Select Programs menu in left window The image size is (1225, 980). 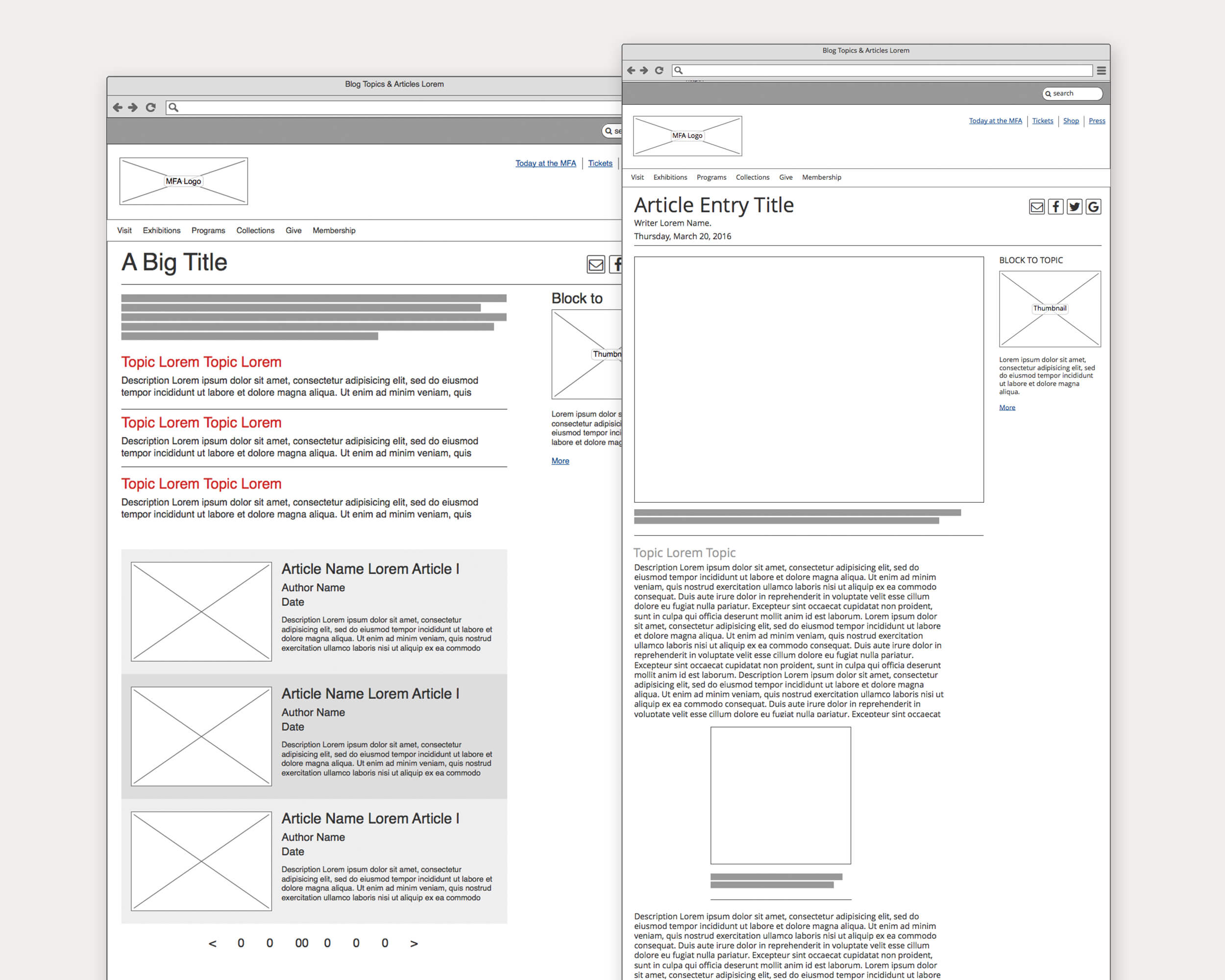pyautogui.click(x=208, y=230)
